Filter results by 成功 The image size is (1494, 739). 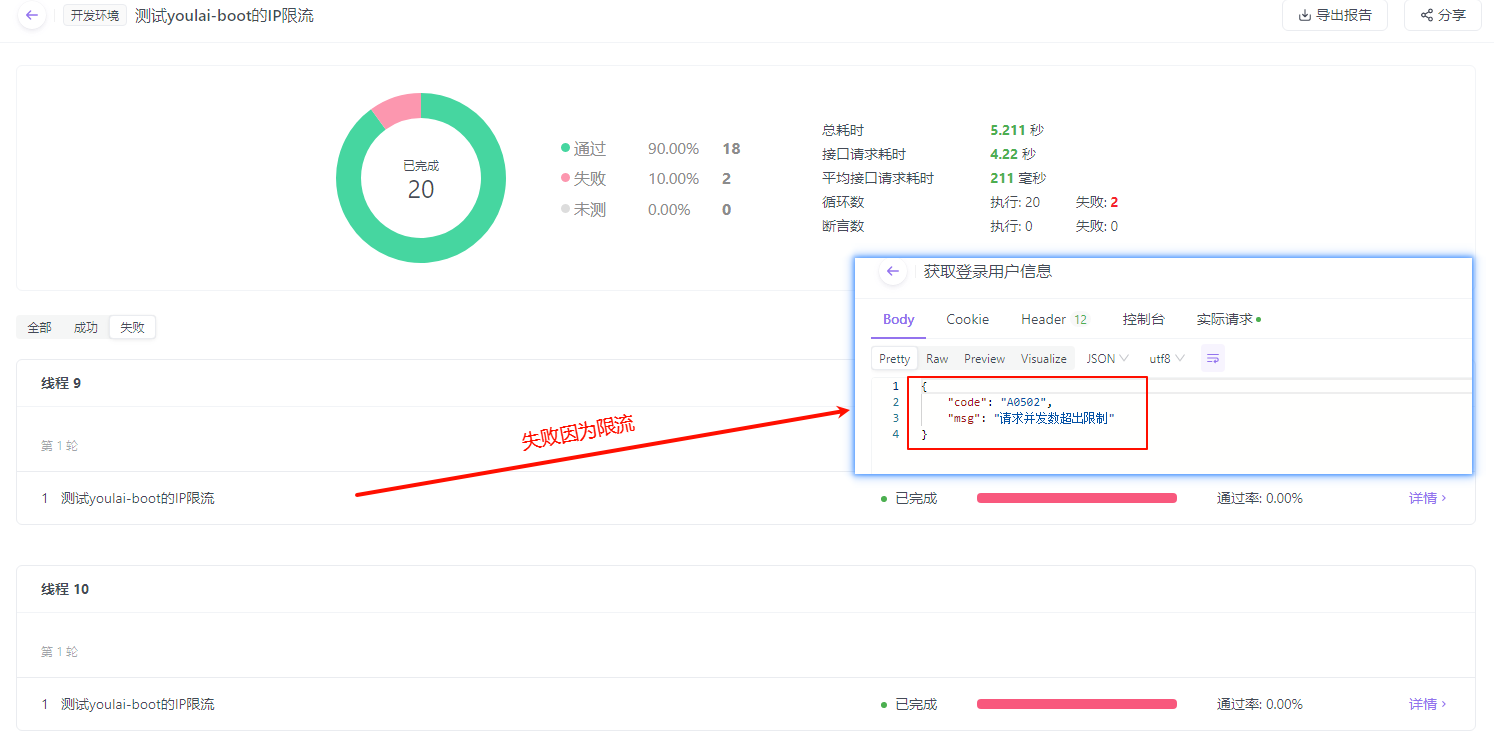click(86, 327)
